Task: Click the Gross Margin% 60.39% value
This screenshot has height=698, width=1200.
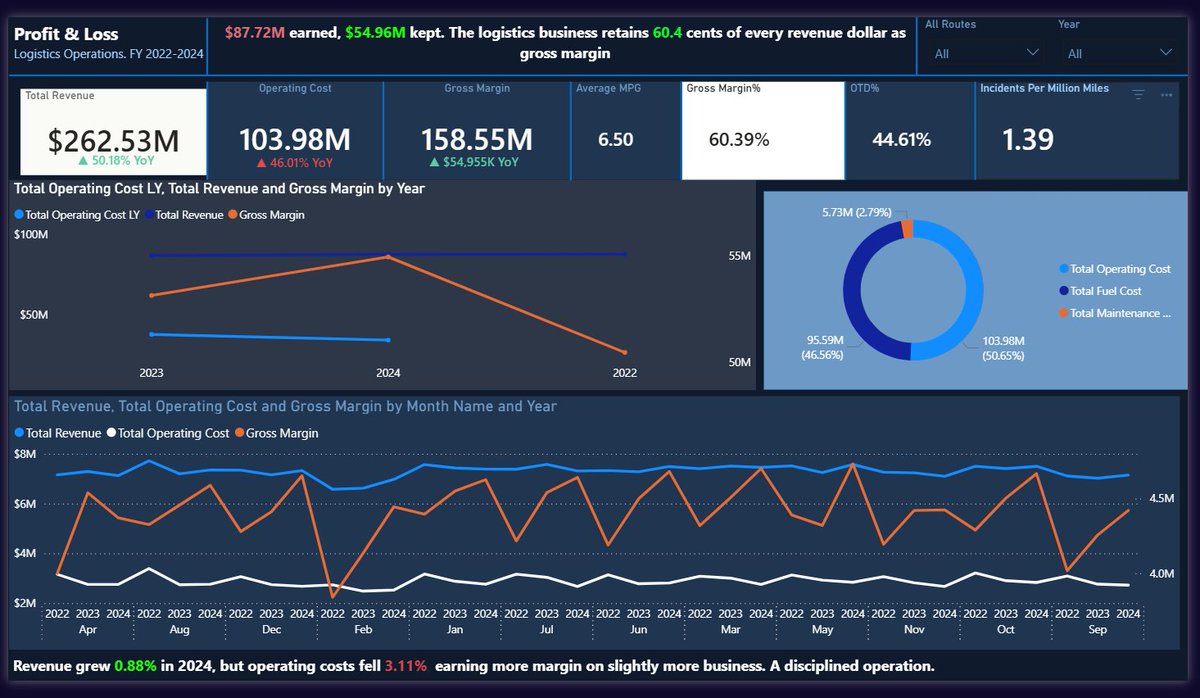Action: pyautogui.click(x=739, y=140)
